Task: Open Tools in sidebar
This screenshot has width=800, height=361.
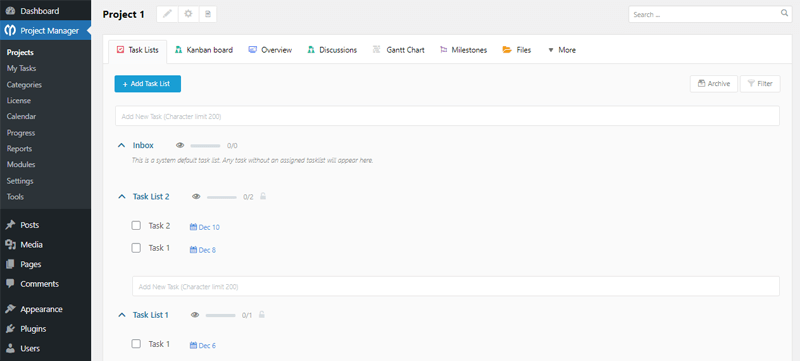Action: click(x=15, y=196)
